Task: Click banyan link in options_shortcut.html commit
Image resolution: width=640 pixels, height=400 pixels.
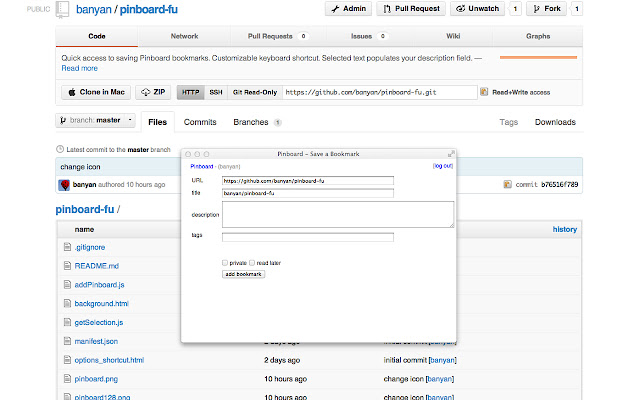Action: pos(442,360)
